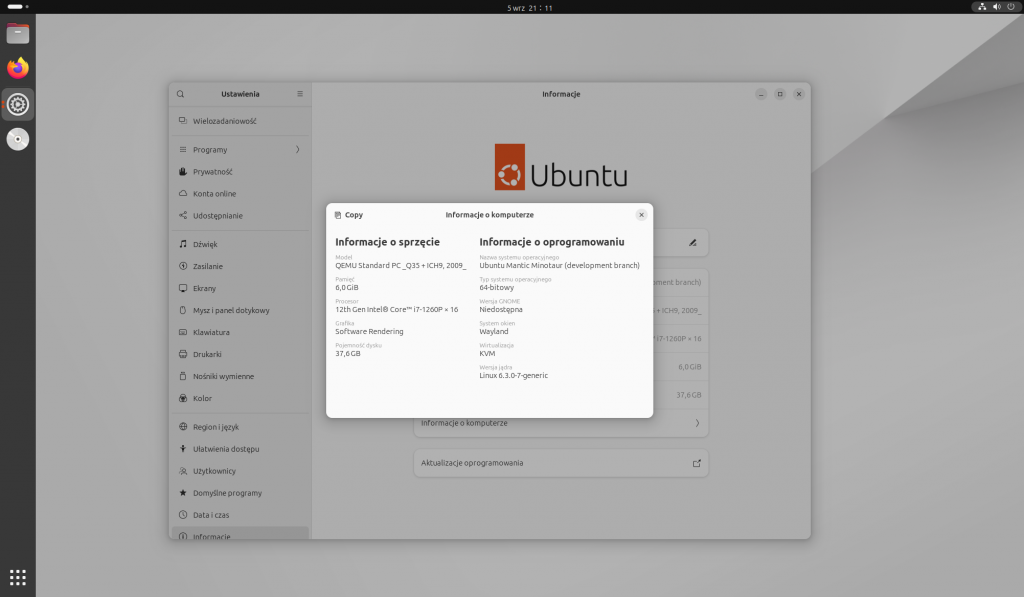Image resolution: width=1024 pixels, height=597 pixels.
Task: Open the globe icon for Region i język
Action: [x=182, y=426]
